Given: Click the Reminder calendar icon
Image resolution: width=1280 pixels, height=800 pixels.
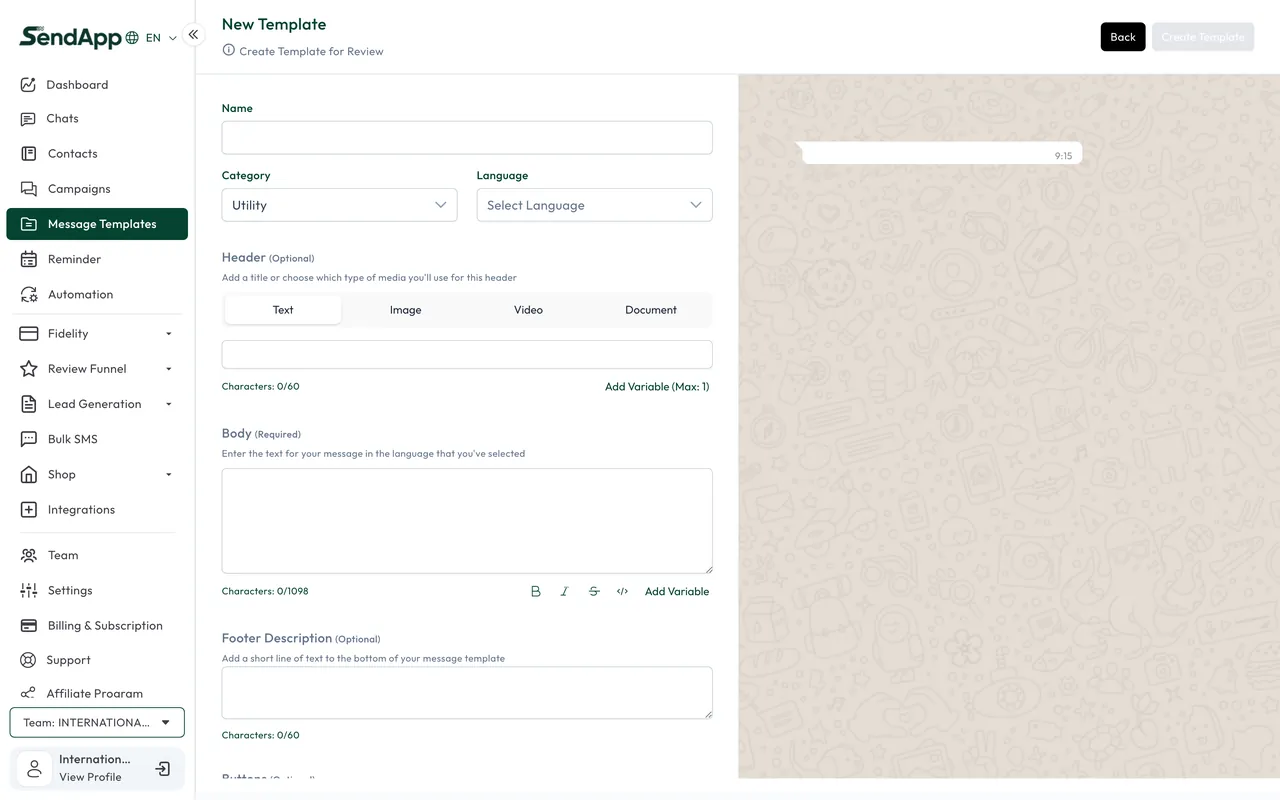Looking at the screenshot, I should (x=28, y=259).
